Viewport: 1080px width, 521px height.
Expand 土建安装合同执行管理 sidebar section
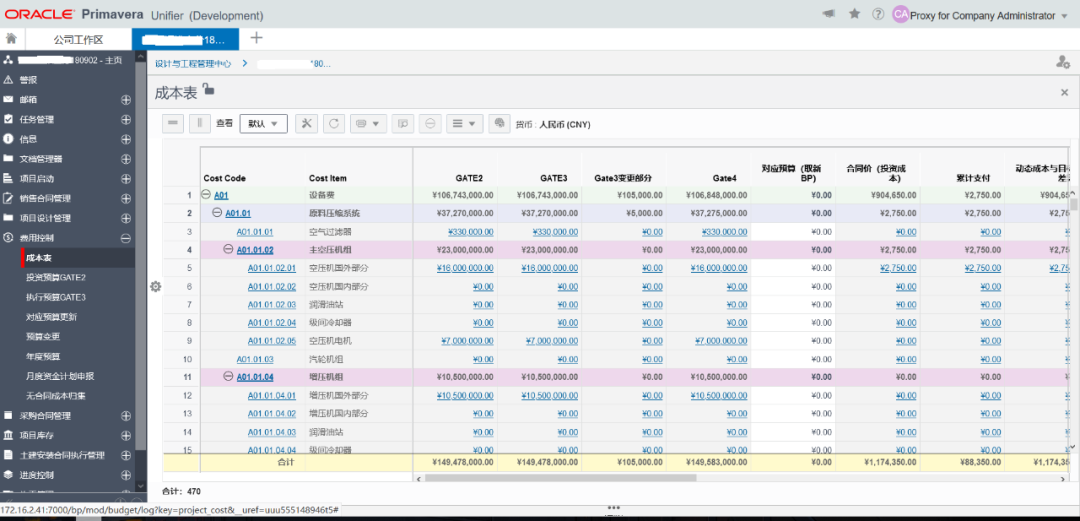click(125, 456)
